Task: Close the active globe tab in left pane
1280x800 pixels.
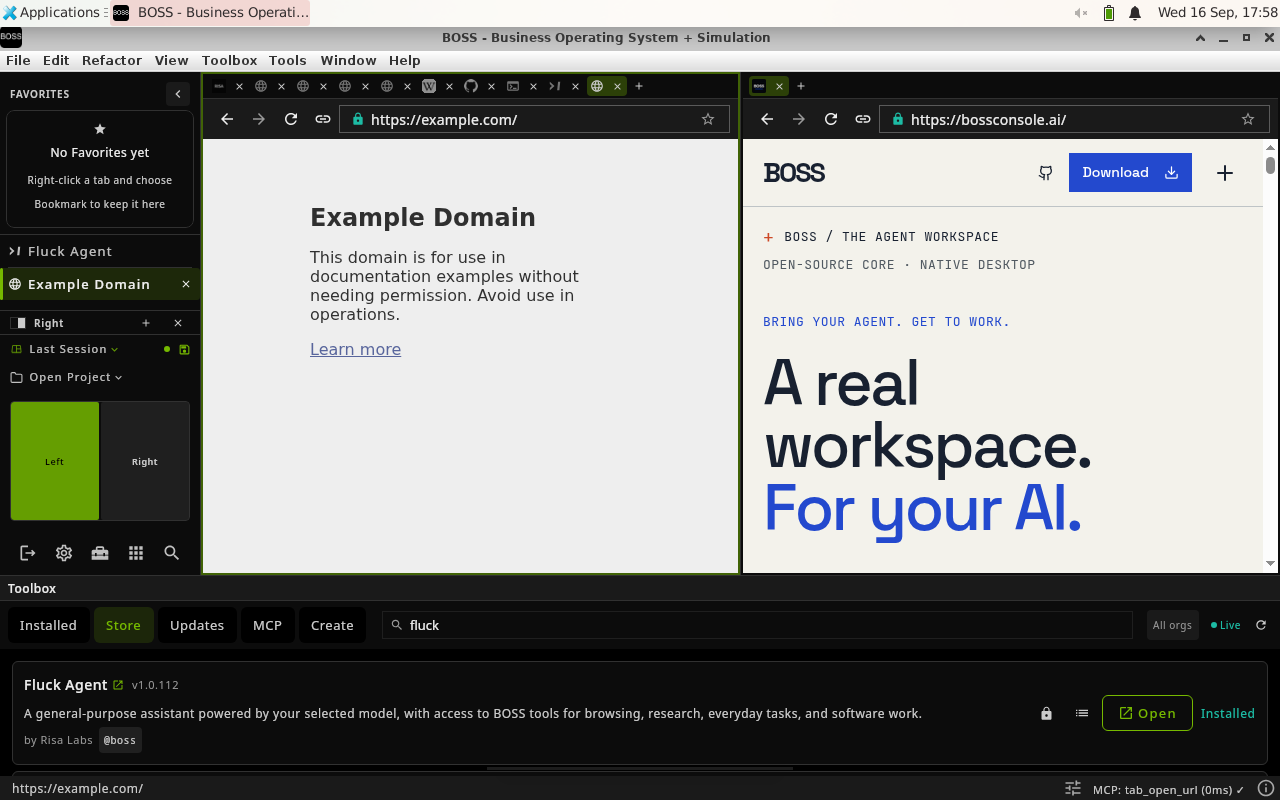Action: tap(618, 86)
